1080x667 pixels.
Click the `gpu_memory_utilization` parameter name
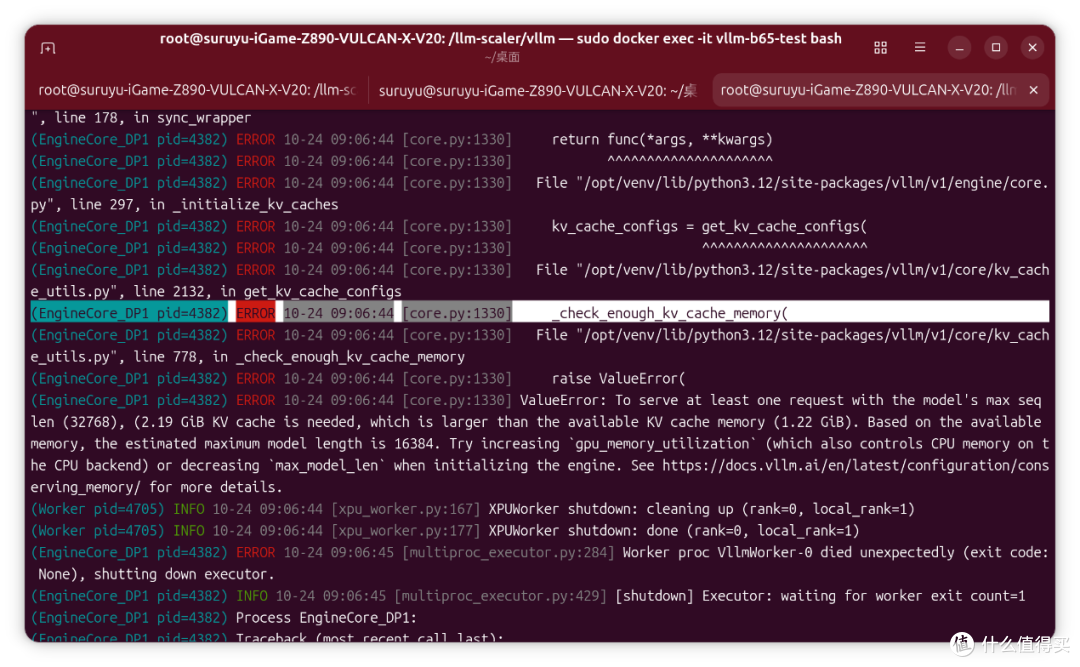click(663, 444)
